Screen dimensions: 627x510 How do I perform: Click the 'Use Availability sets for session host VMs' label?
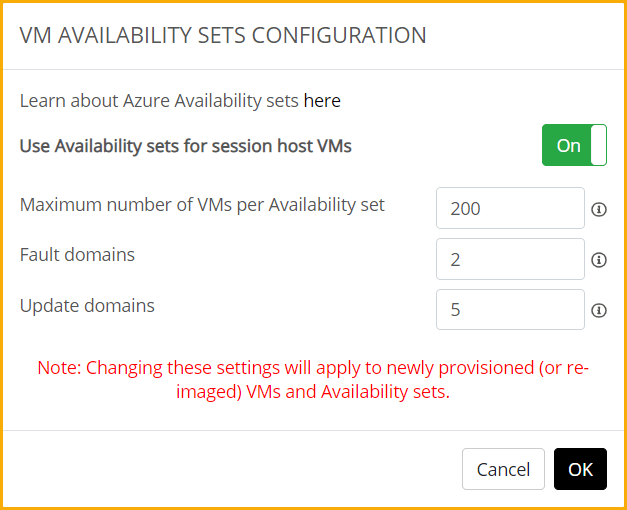point(185,146)
